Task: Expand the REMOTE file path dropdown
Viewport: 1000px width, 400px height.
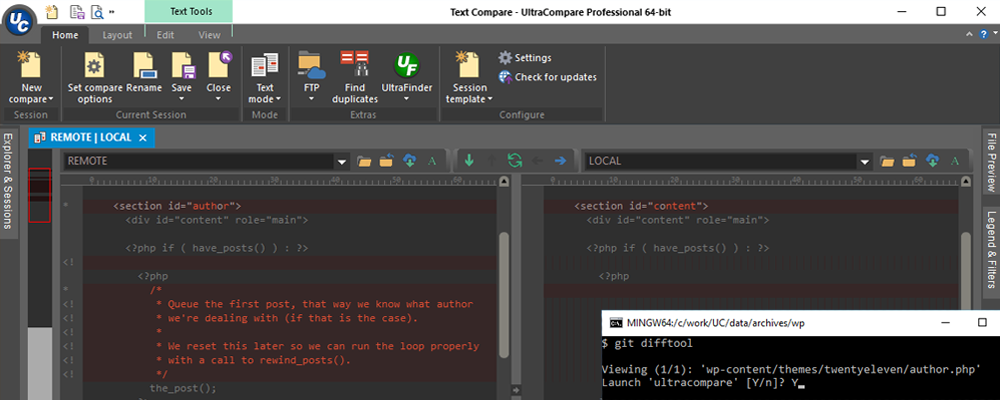Action: pos(342,160)
